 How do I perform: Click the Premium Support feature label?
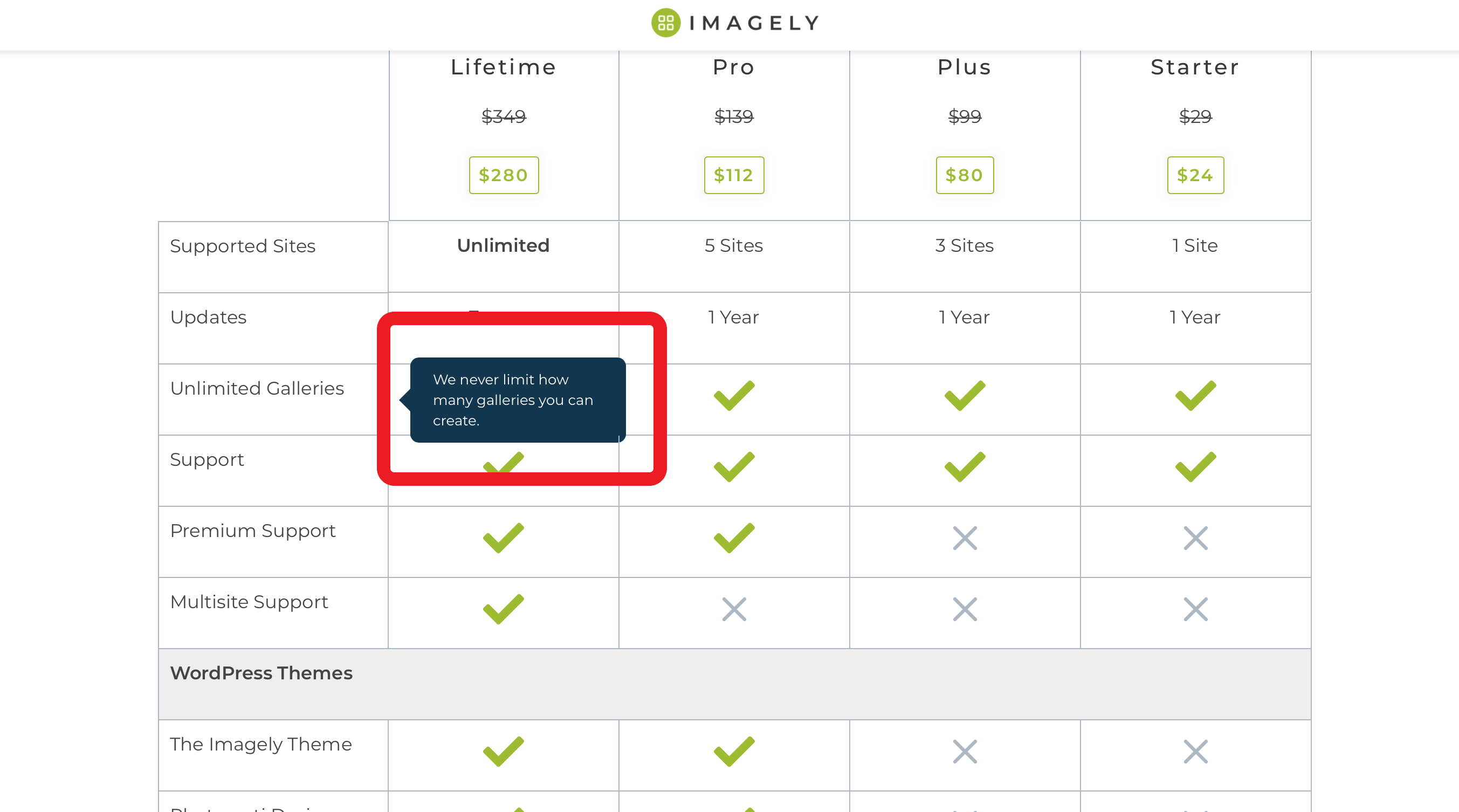[253, 531]
